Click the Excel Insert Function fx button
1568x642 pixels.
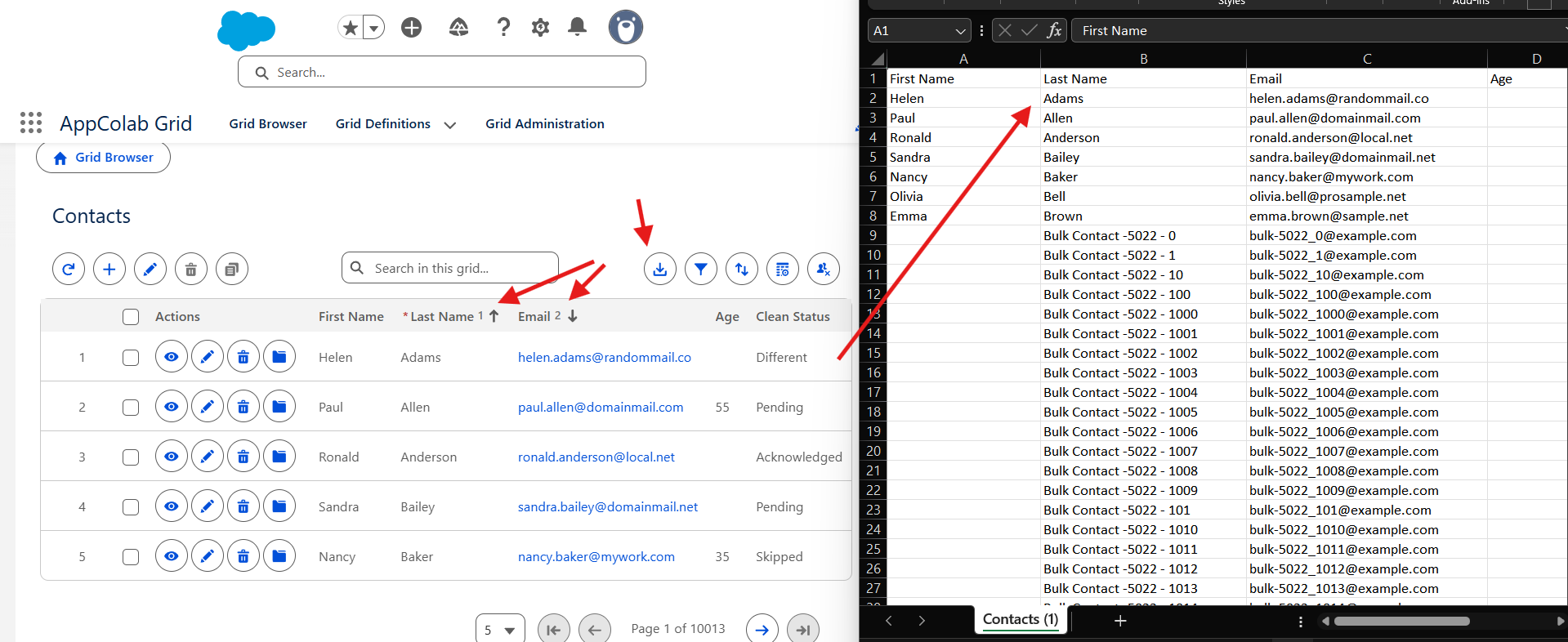[1054, 30]
